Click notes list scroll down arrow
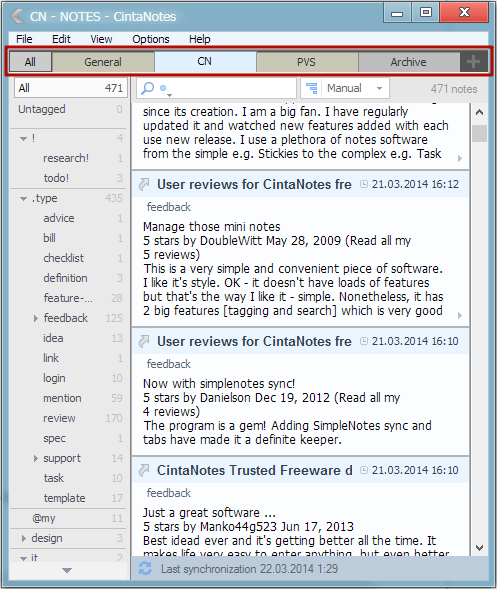 (x=479, y=548)
